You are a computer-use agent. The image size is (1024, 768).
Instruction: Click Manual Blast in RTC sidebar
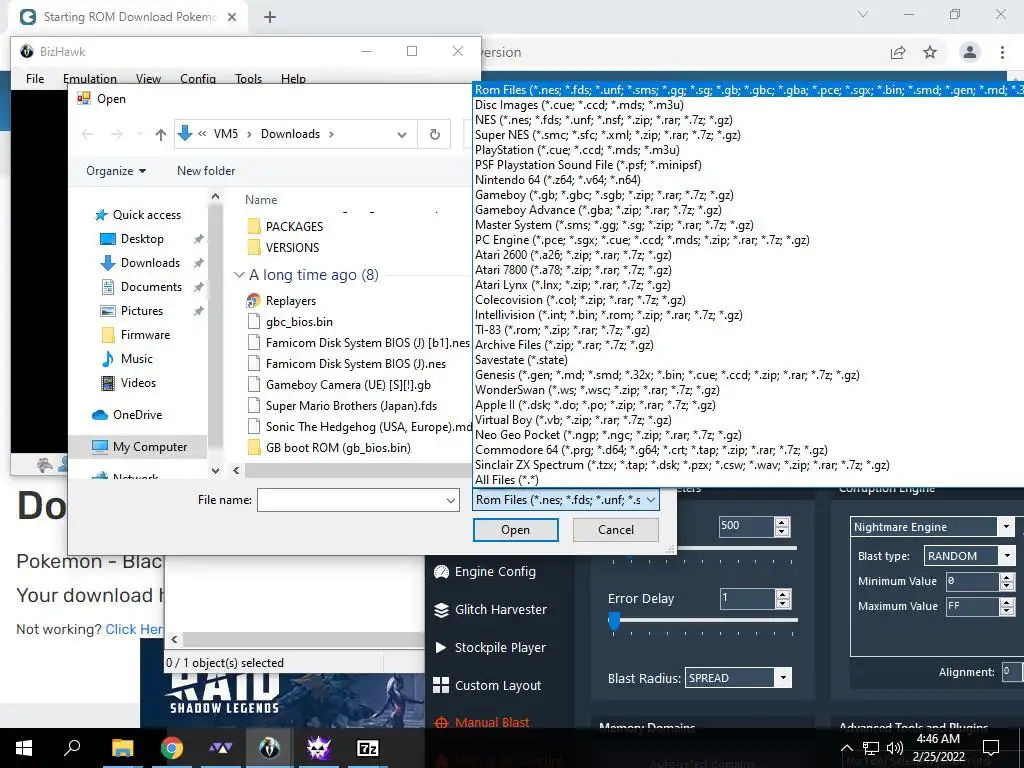[491, 722]
